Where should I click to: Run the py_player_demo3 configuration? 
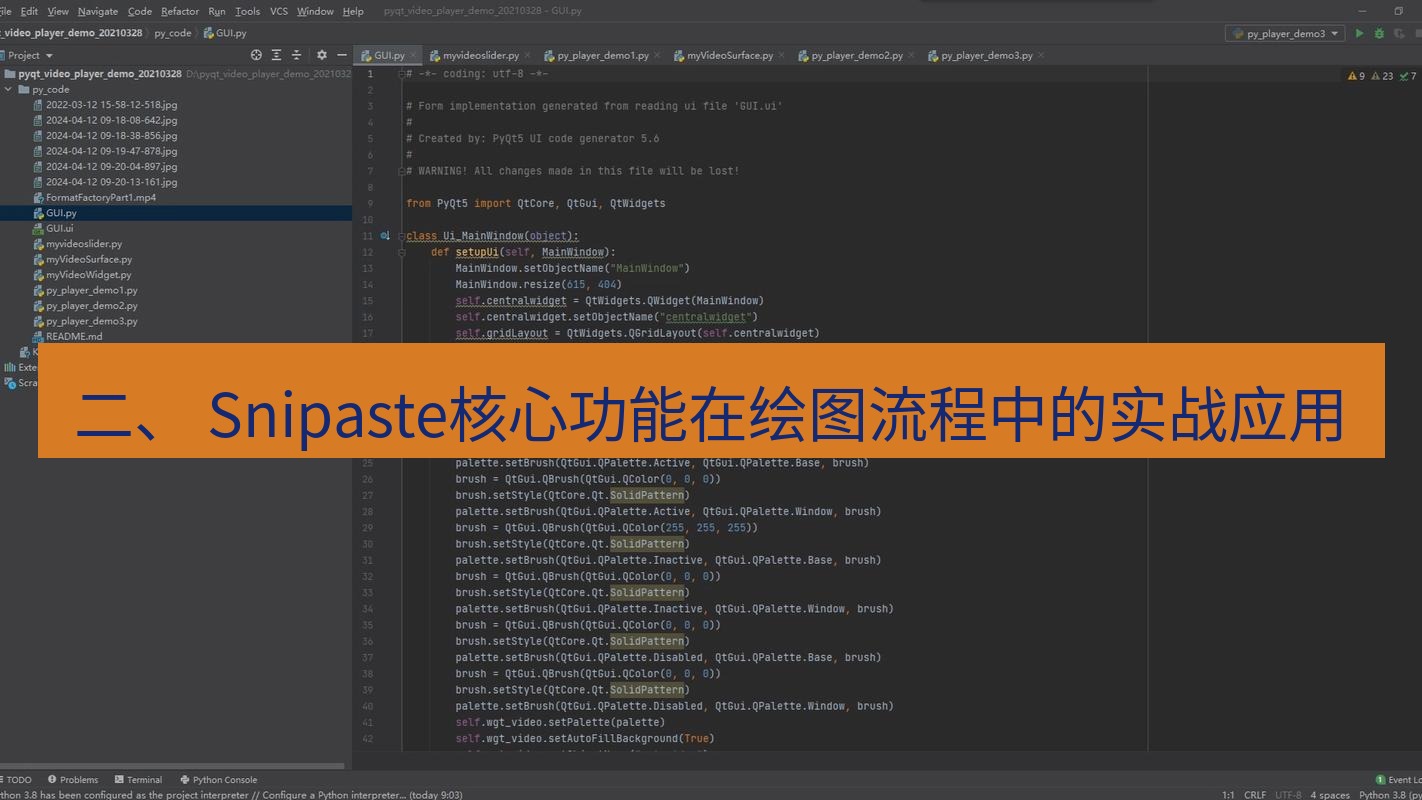click(x=1359, y=32)
